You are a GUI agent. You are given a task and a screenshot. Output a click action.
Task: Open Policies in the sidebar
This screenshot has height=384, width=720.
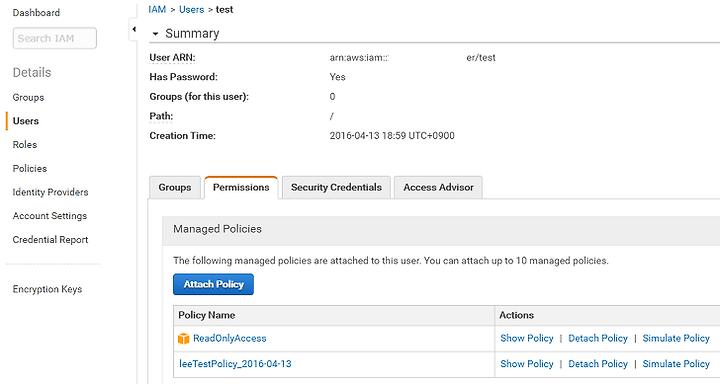pos(30,169)
